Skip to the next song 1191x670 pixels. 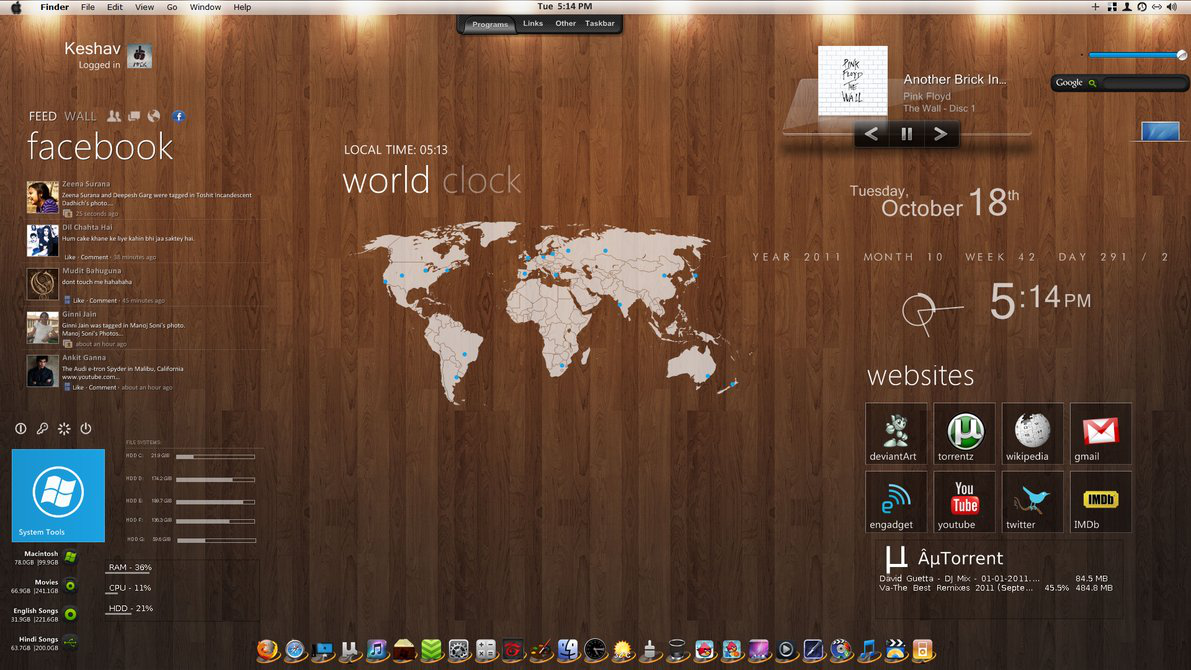pos(940,134)
